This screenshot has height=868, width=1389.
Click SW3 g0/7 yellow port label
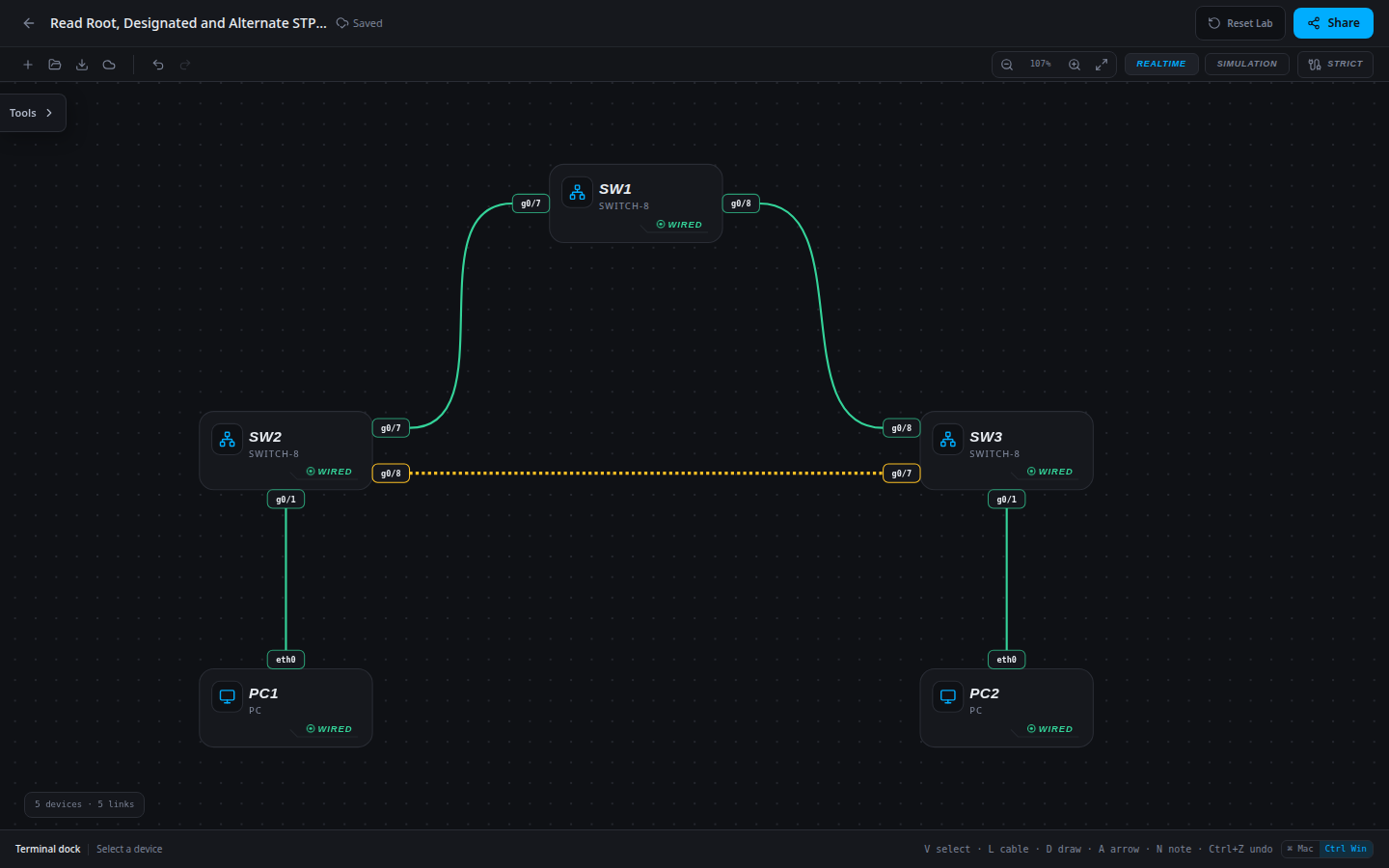click(902, 474)
